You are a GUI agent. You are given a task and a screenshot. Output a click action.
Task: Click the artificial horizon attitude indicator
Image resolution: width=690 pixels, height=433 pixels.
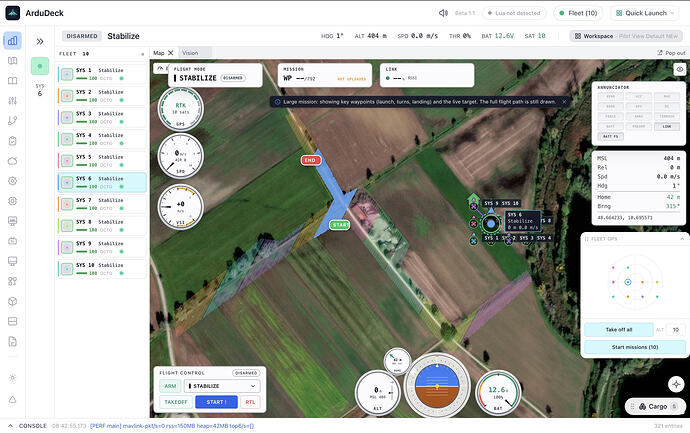tap(437, 386)
